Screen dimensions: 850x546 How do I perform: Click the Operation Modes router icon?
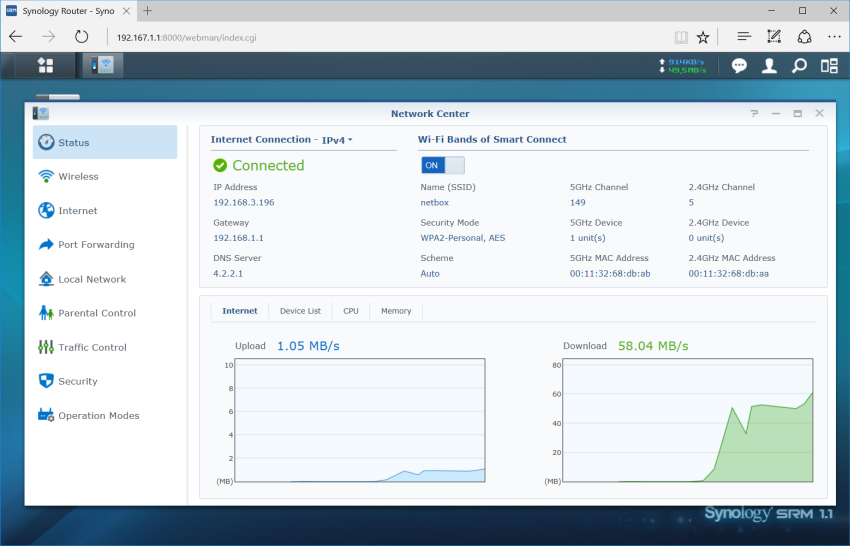(46, 415)
